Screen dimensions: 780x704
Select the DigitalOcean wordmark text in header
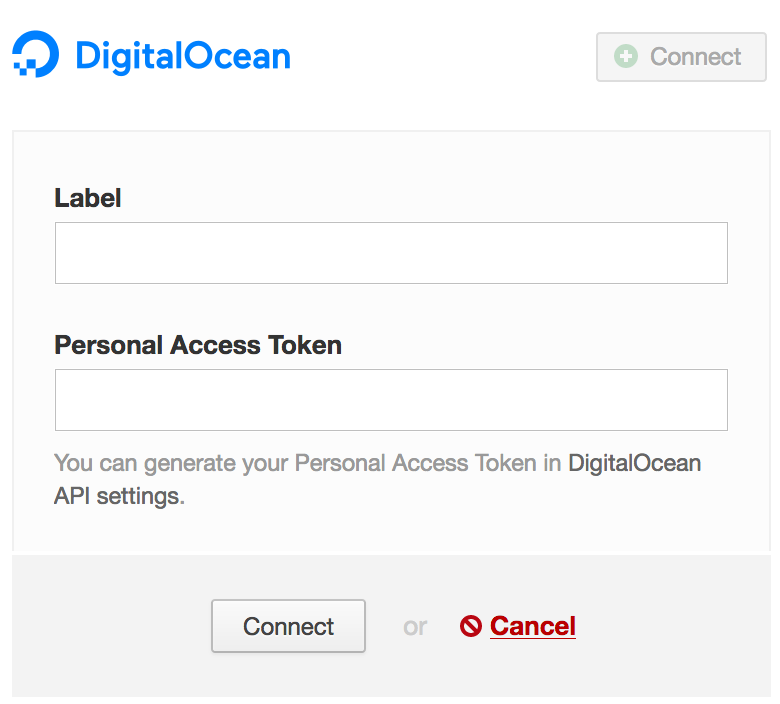tap(183, 56)
